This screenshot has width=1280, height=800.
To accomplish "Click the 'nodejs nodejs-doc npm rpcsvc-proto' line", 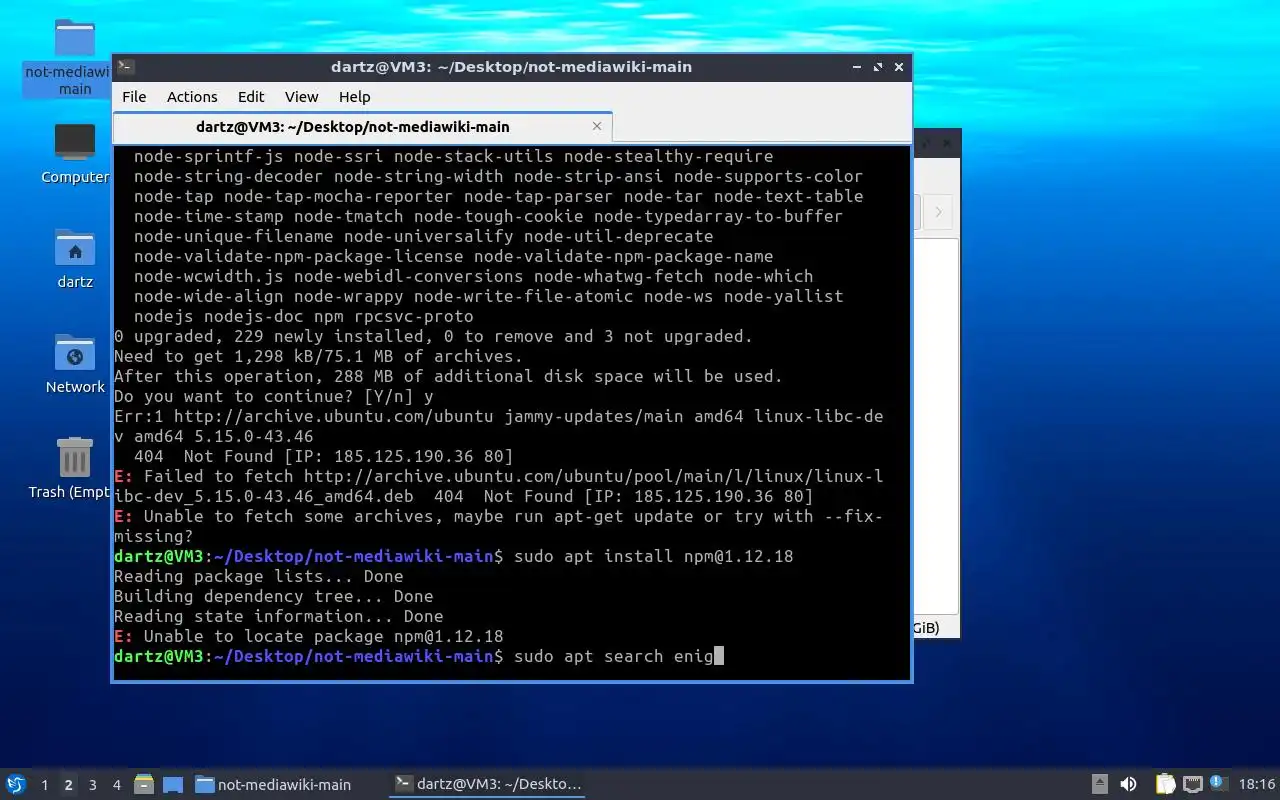I will point(303,316).
